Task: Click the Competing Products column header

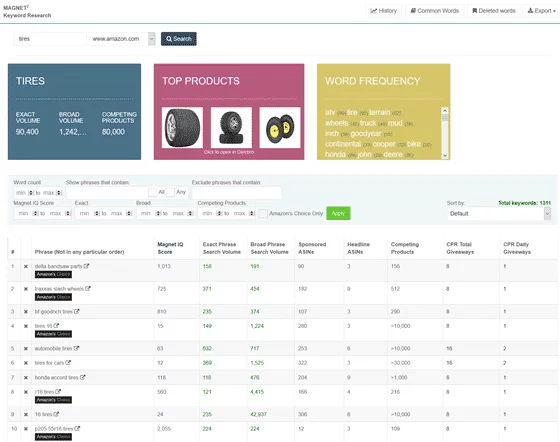Action: pos(405,248)
